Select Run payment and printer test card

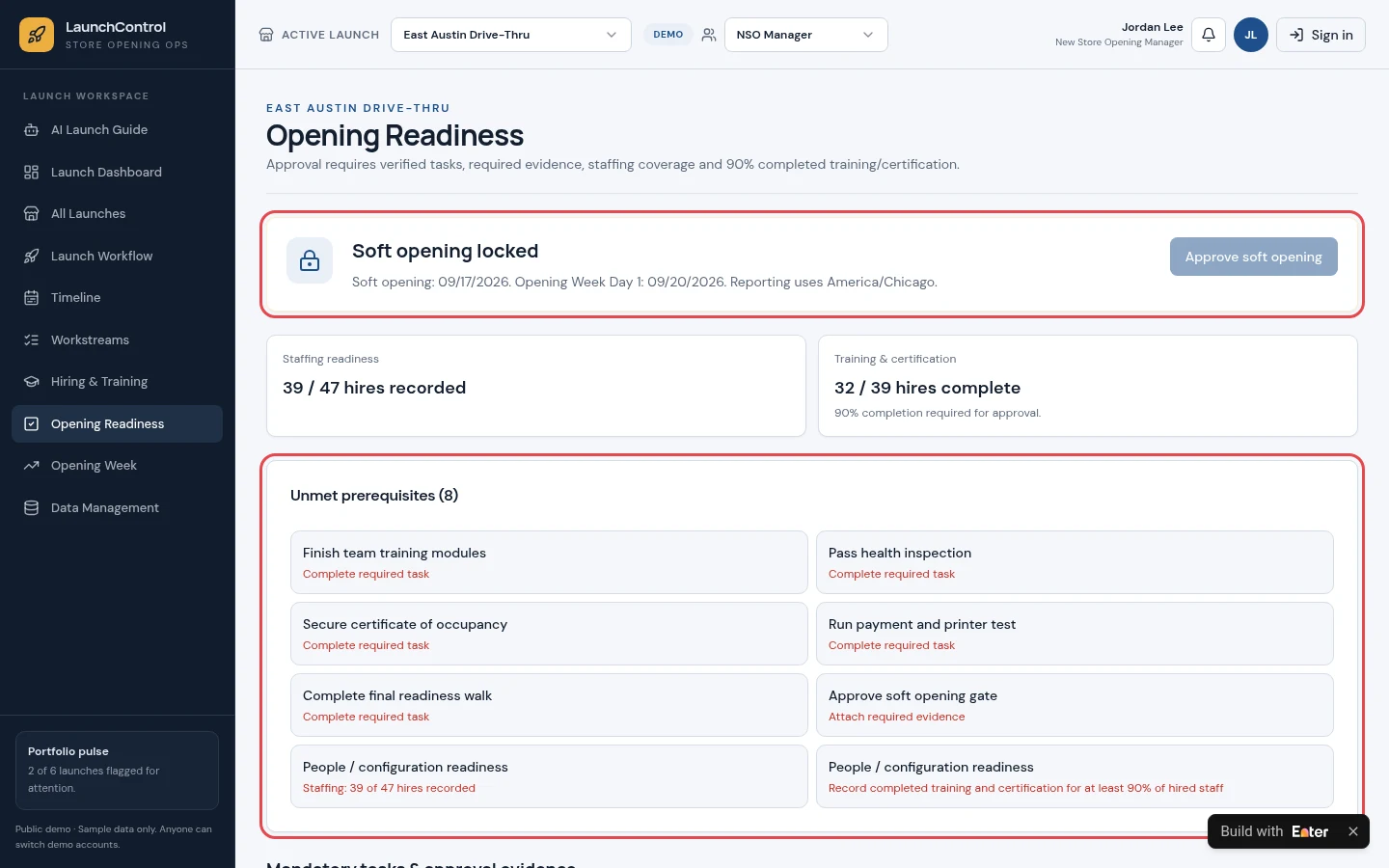point(1075,634)
